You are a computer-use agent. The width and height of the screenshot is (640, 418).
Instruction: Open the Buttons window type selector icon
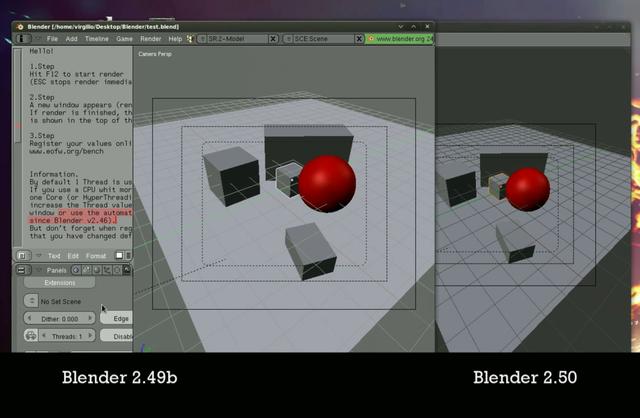22,270
